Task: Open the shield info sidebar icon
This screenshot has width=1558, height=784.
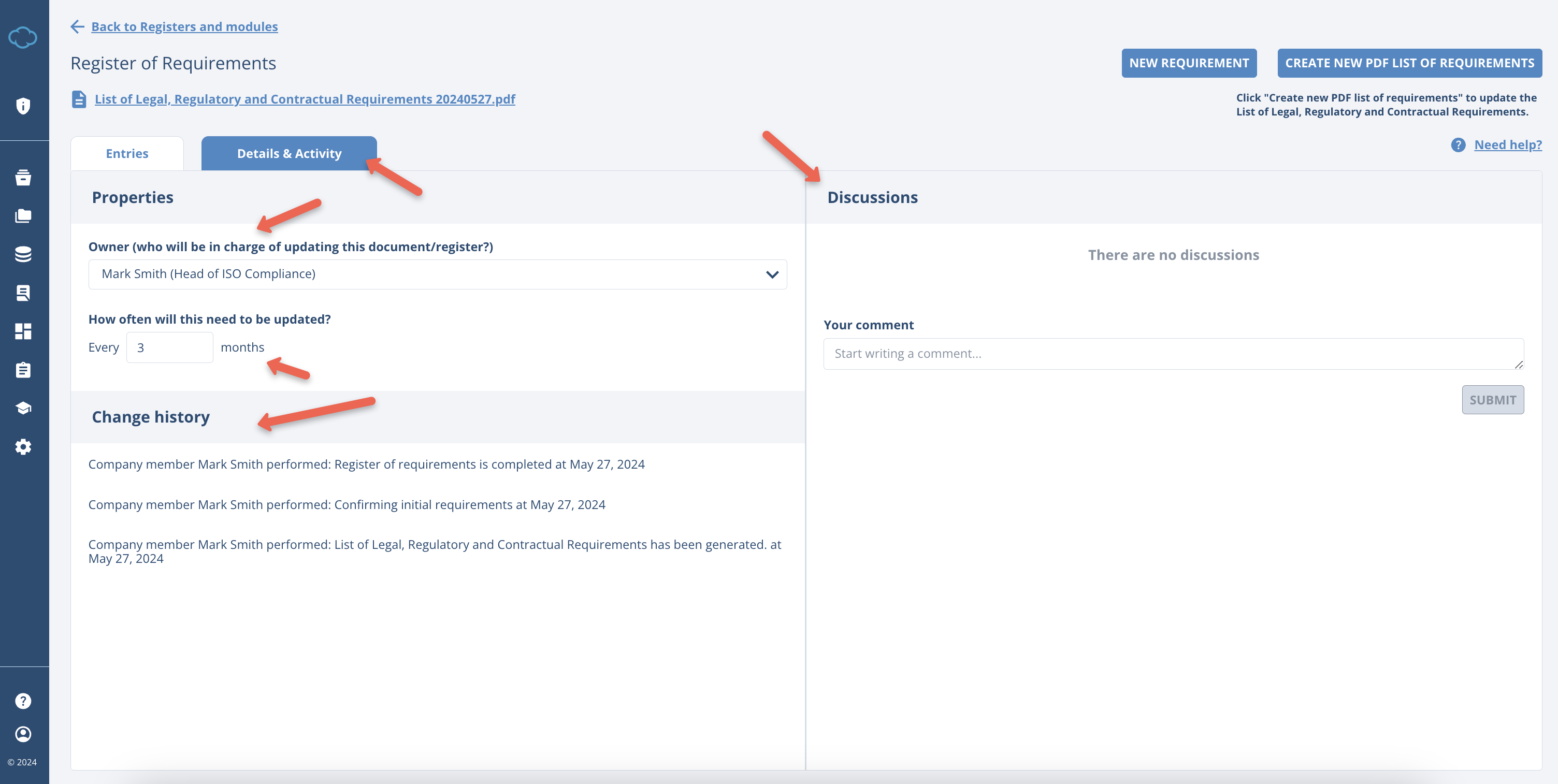Action: click(23, 106)
